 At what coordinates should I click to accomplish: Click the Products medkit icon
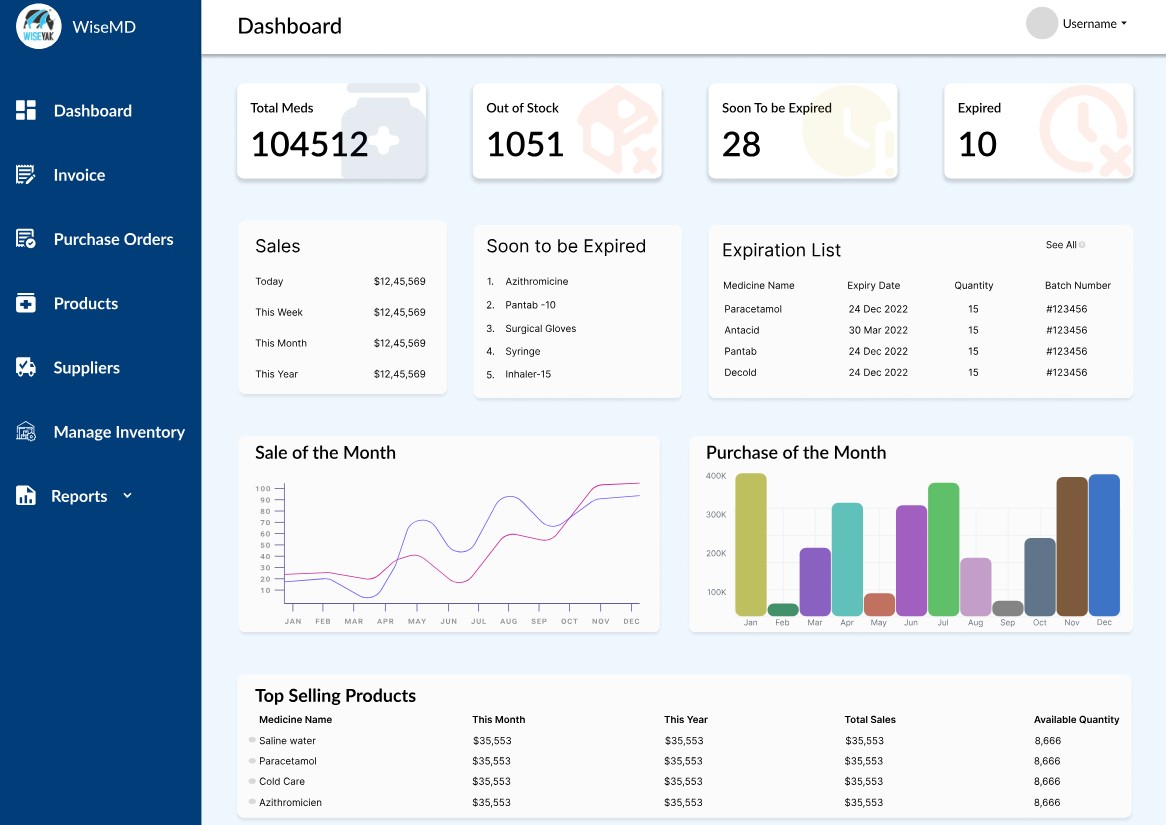[x=26, y=303]
